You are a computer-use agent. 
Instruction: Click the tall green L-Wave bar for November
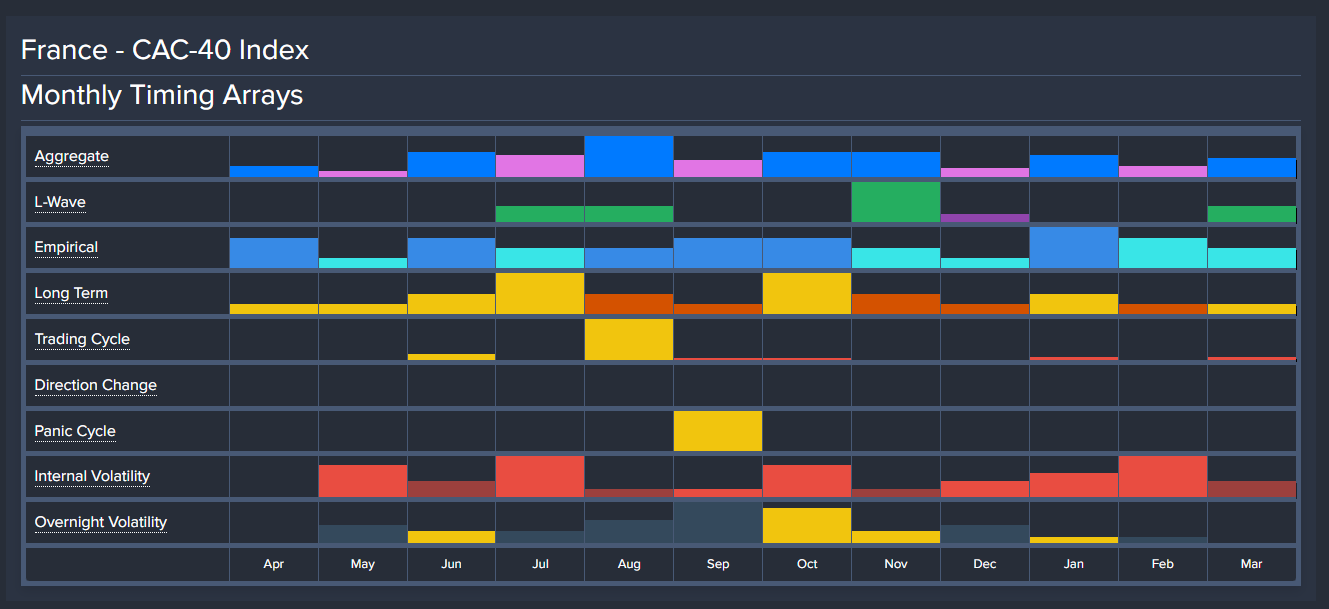(896, 202)
